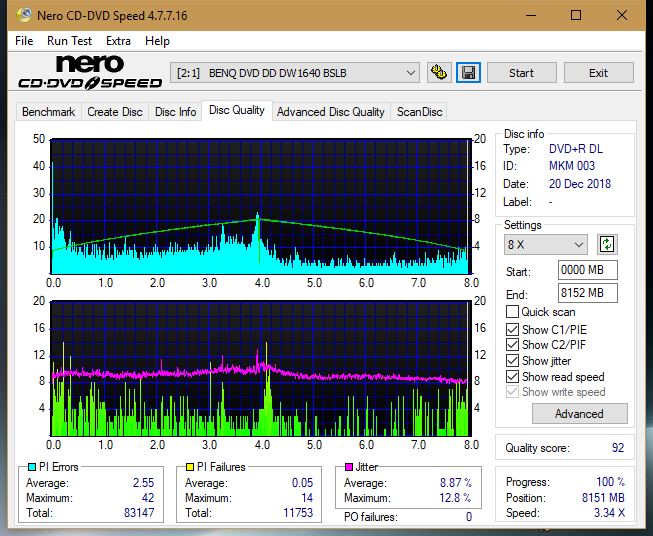Click PI Failures maximum value 14
This screenshot has width=653, height=536.
(307, 497)
